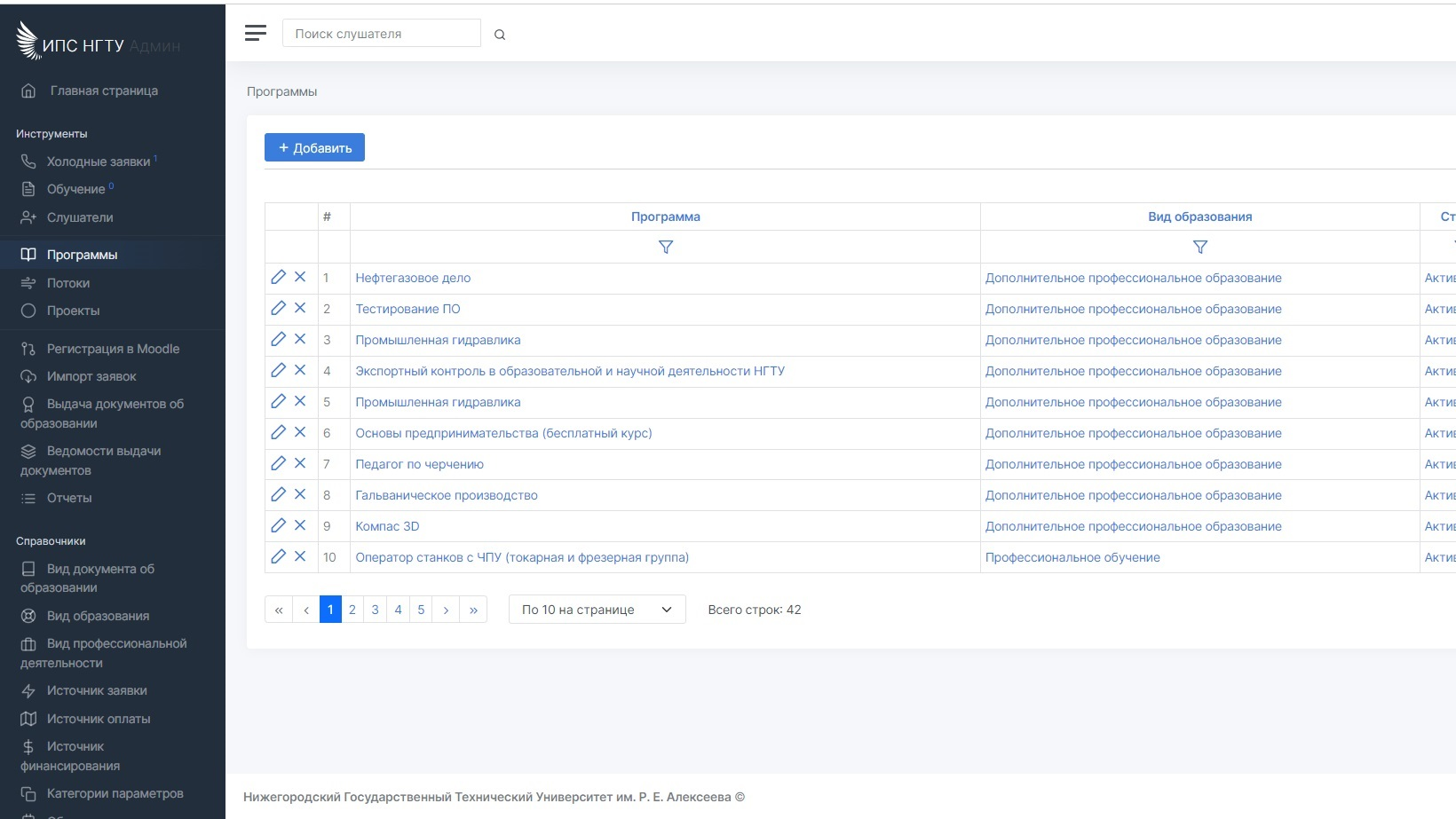Open Регистрация в Moodle from sidebar
The image size is (1456, 819).
[112, 349]
